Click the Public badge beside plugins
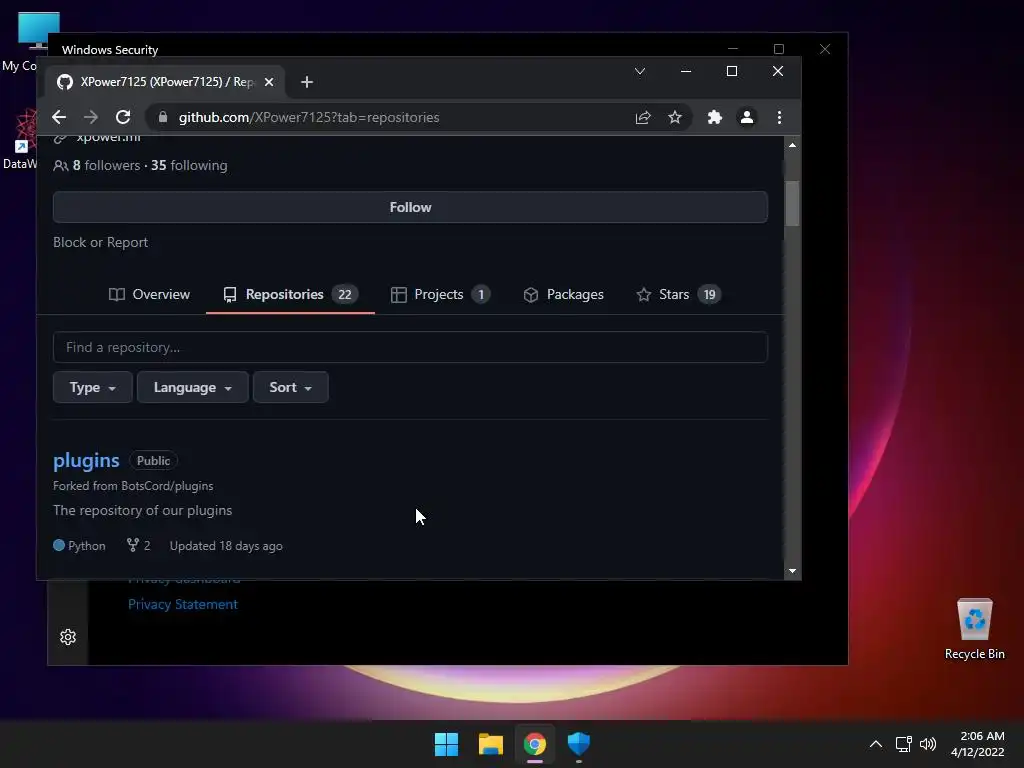Image resolution: width=1024 pixels, height=768 pixels. point(153,460)
